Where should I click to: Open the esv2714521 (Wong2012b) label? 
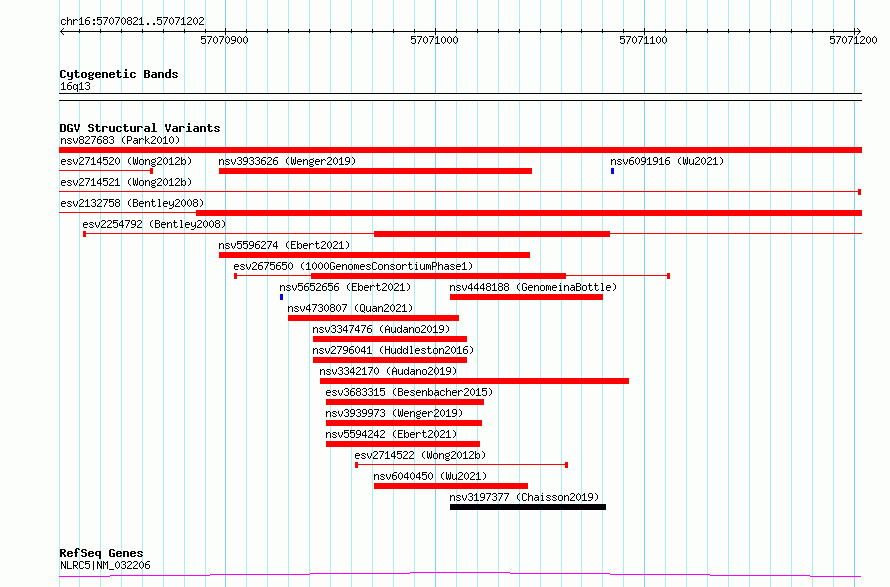(x=126, y=182)
